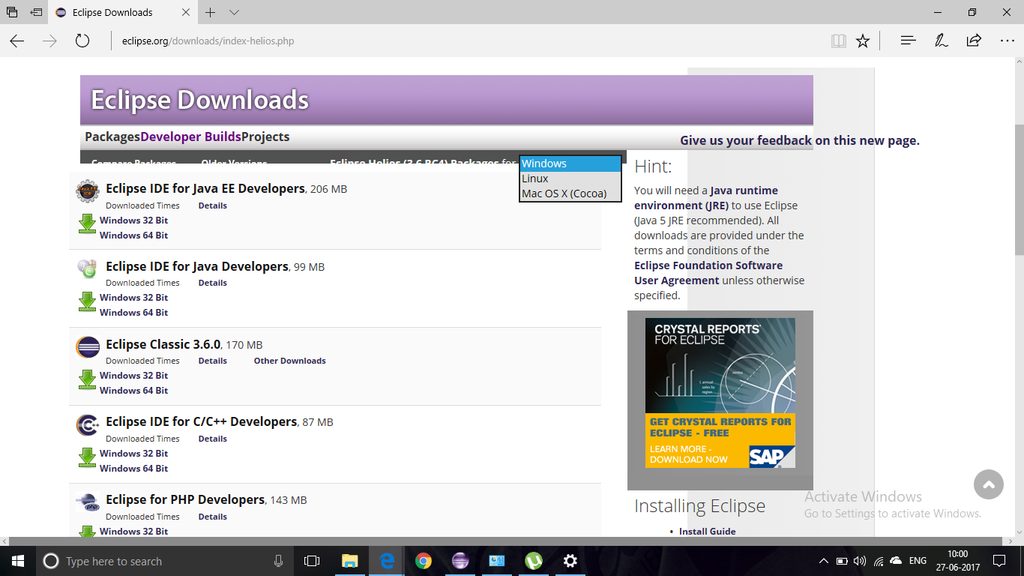Open Eclipse Classic 3.6.0 link

[x=163, y=344]
